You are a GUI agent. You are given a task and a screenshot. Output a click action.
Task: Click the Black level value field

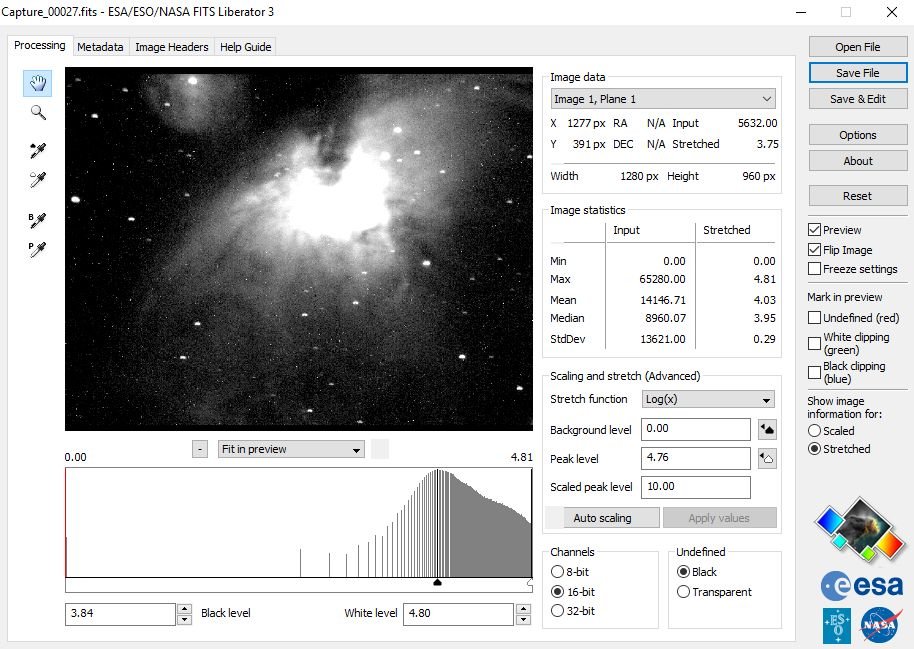(120, 614)
